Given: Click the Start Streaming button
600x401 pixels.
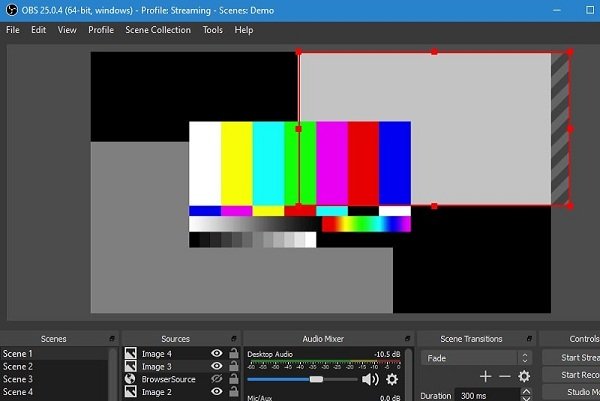Looking at the screenshot, I should (x=571, y=357).
